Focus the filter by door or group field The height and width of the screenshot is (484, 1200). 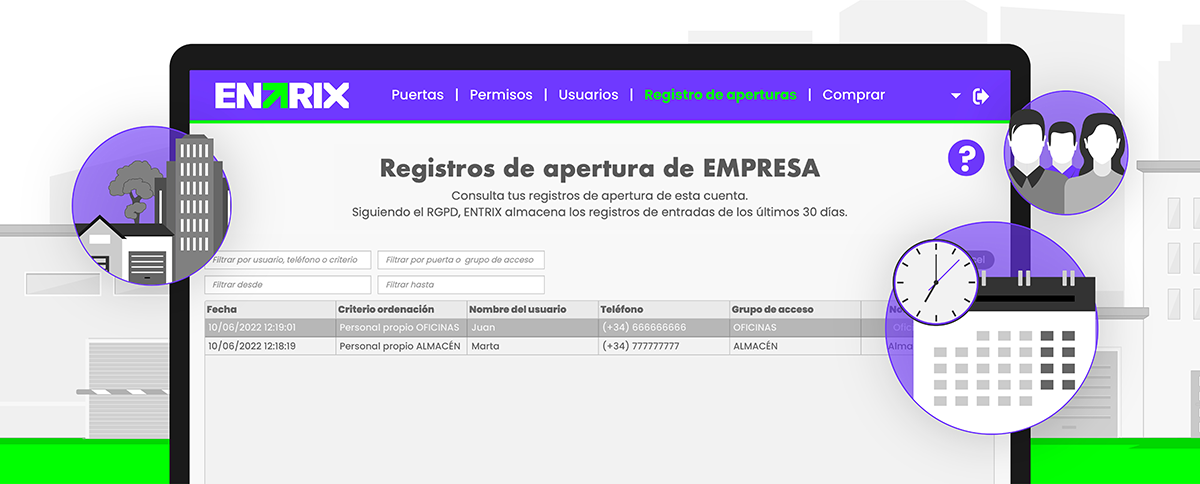[461, 260]
